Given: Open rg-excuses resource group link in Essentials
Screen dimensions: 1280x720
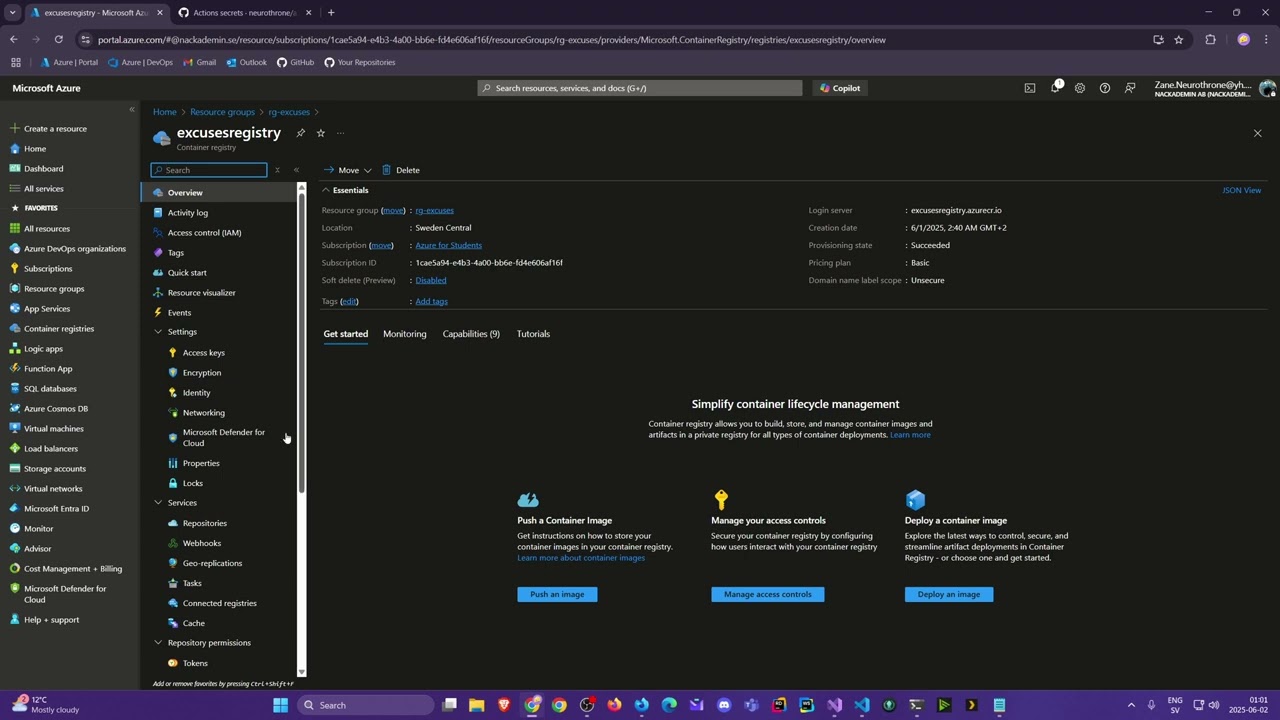Looking at the screenshot, I should pyautogui.click(x=434, y=210).
